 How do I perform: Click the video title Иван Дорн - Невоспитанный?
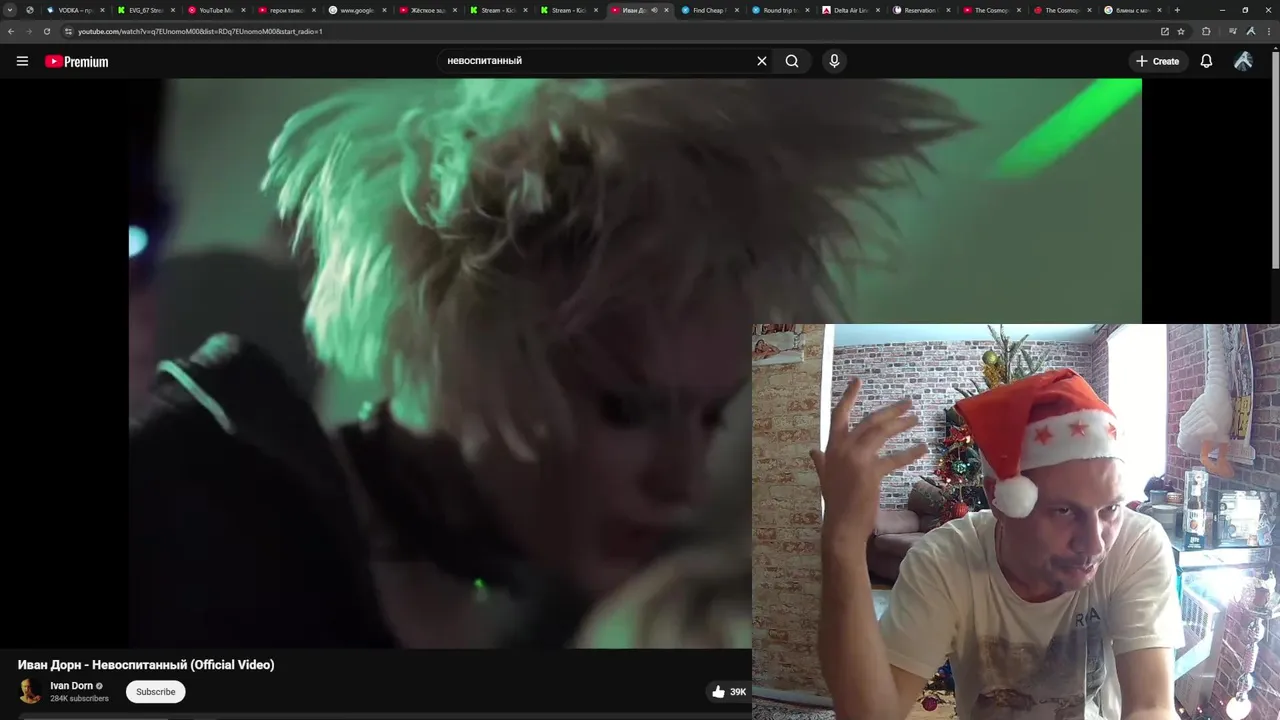(x=146, y=665)
